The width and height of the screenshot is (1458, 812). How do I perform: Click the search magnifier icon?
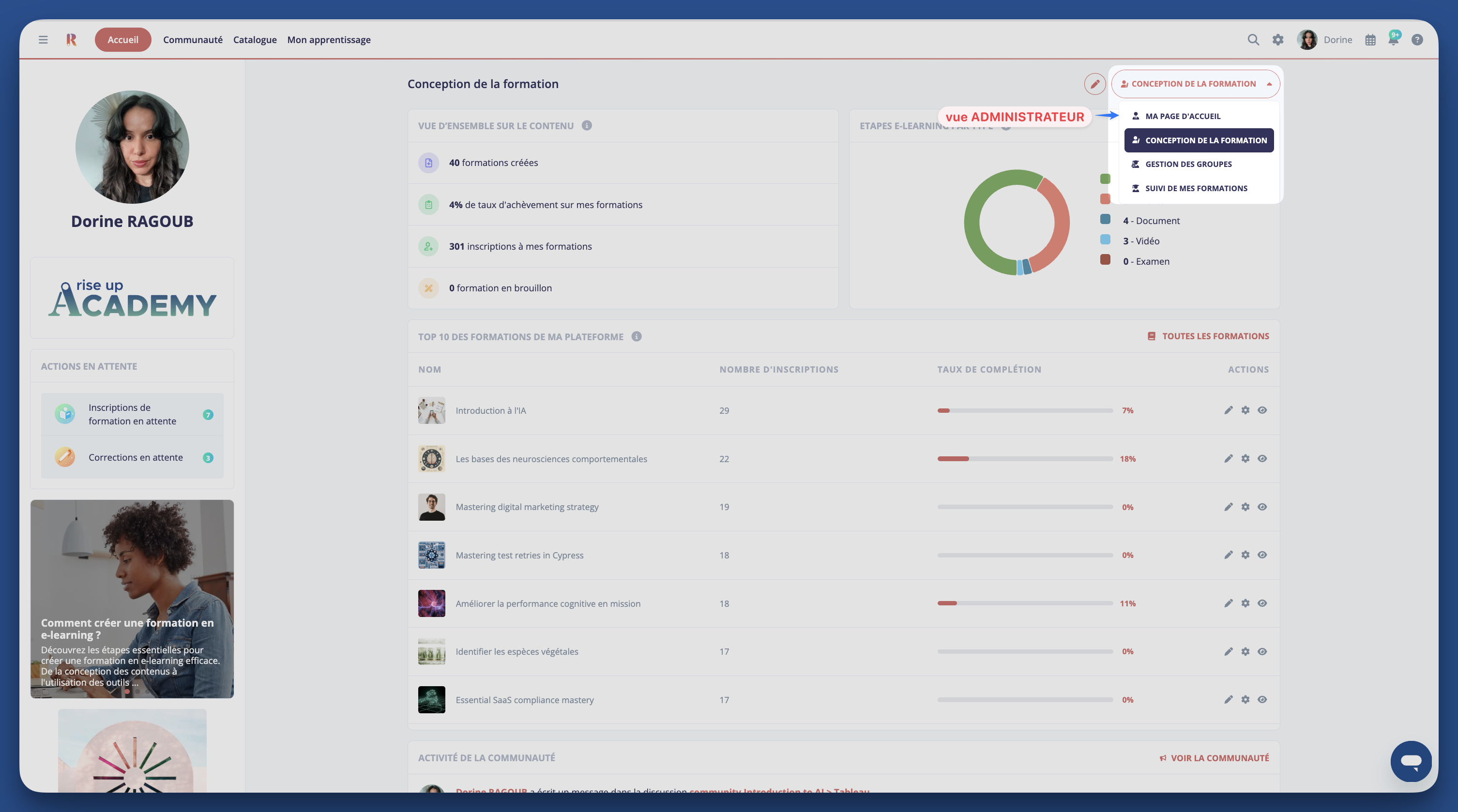(1253, 40)
